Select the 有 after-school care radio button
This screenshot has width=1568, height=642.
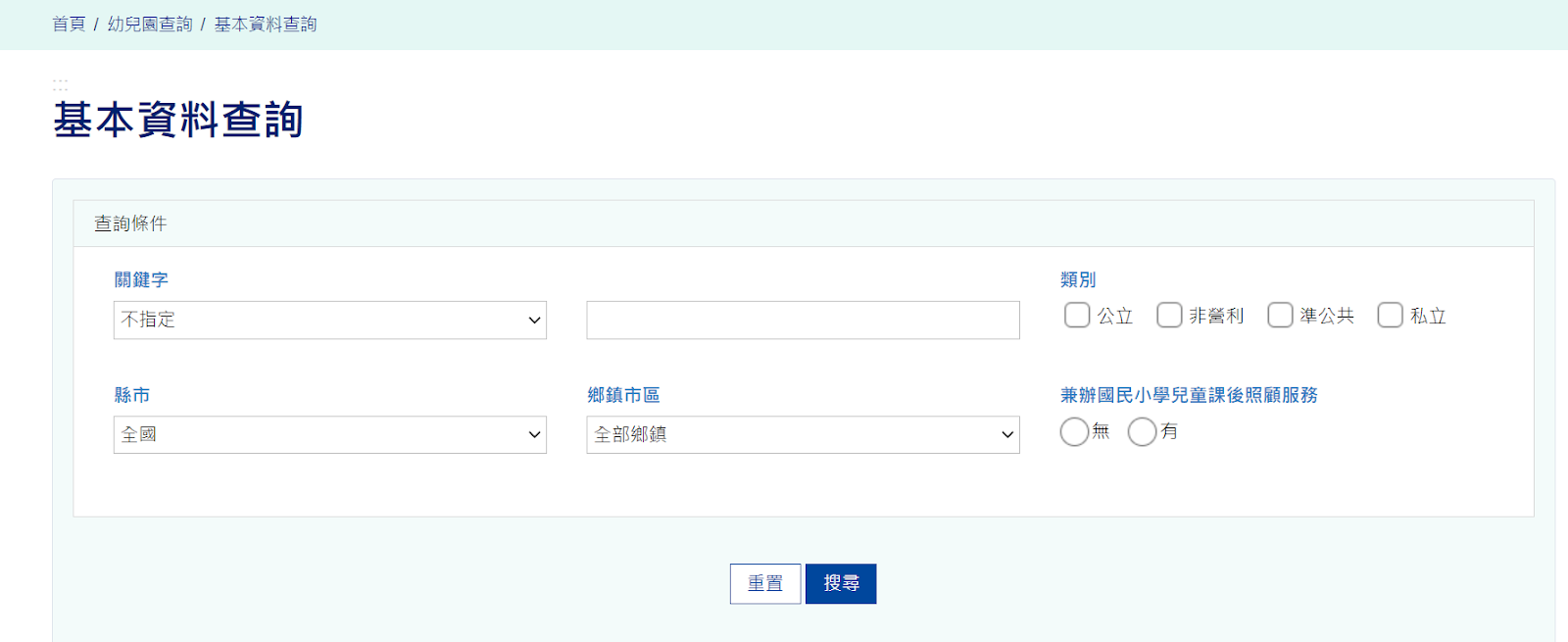1142,431
